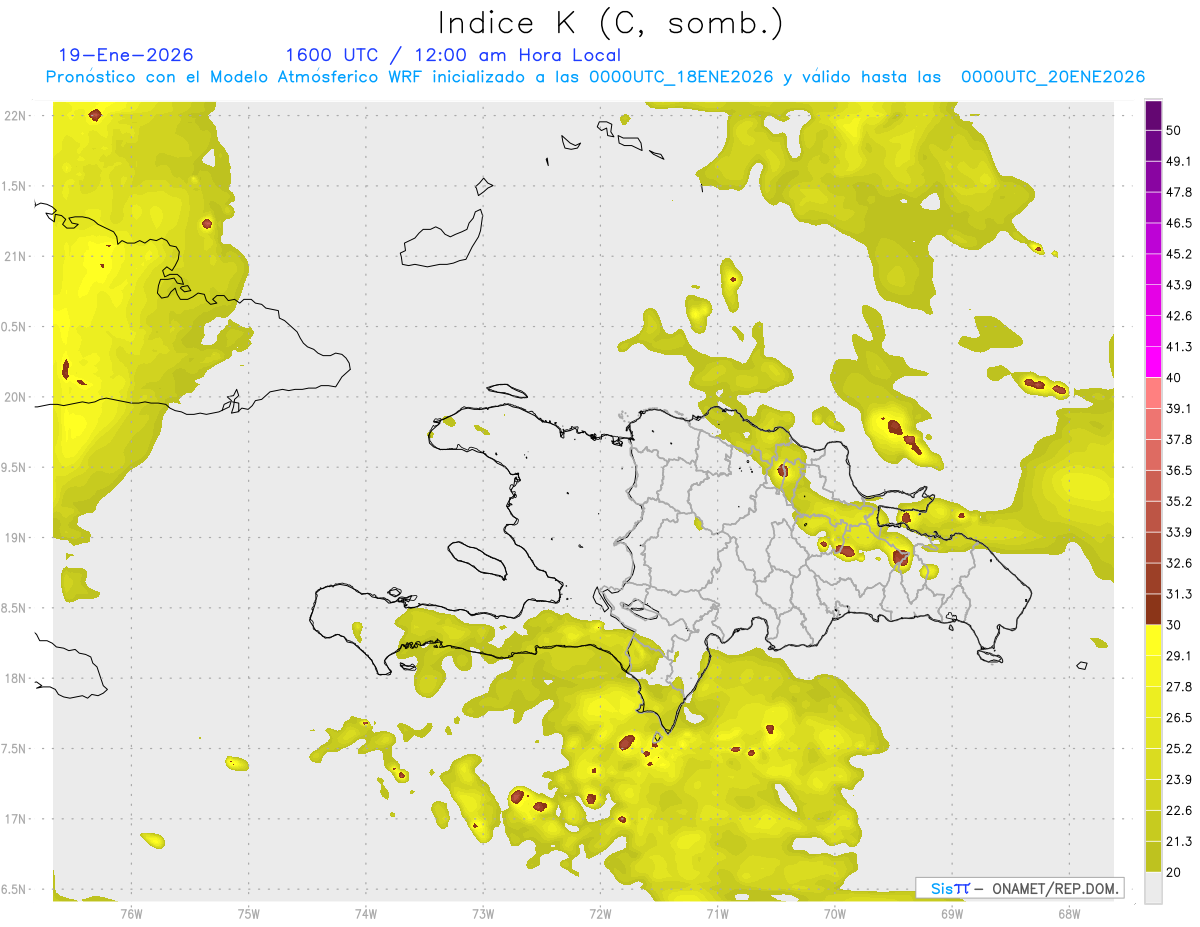This screenshot has width=1200, height=927.
Task: Click the 70W longitude axis label
Action: pos(834,912)
